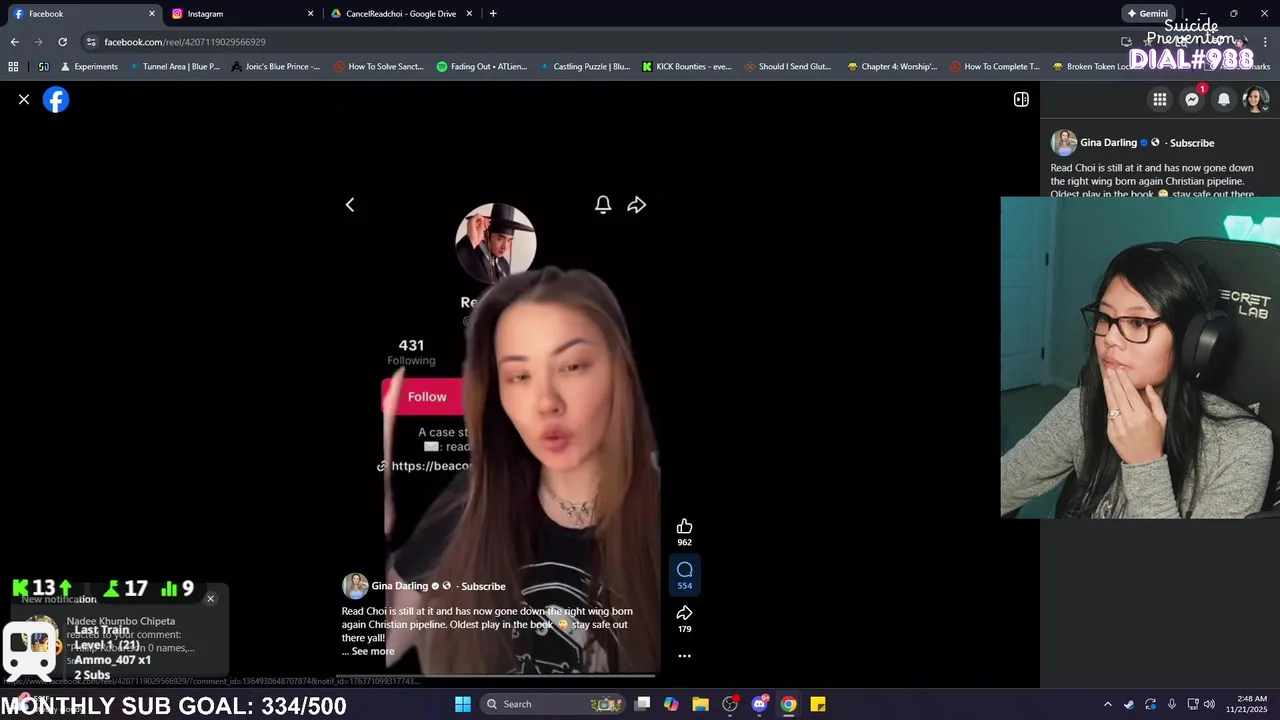This screenshot has height=720, width=1280.
Task: Subscribe to Gina Darling under reel
Action: 483,586
